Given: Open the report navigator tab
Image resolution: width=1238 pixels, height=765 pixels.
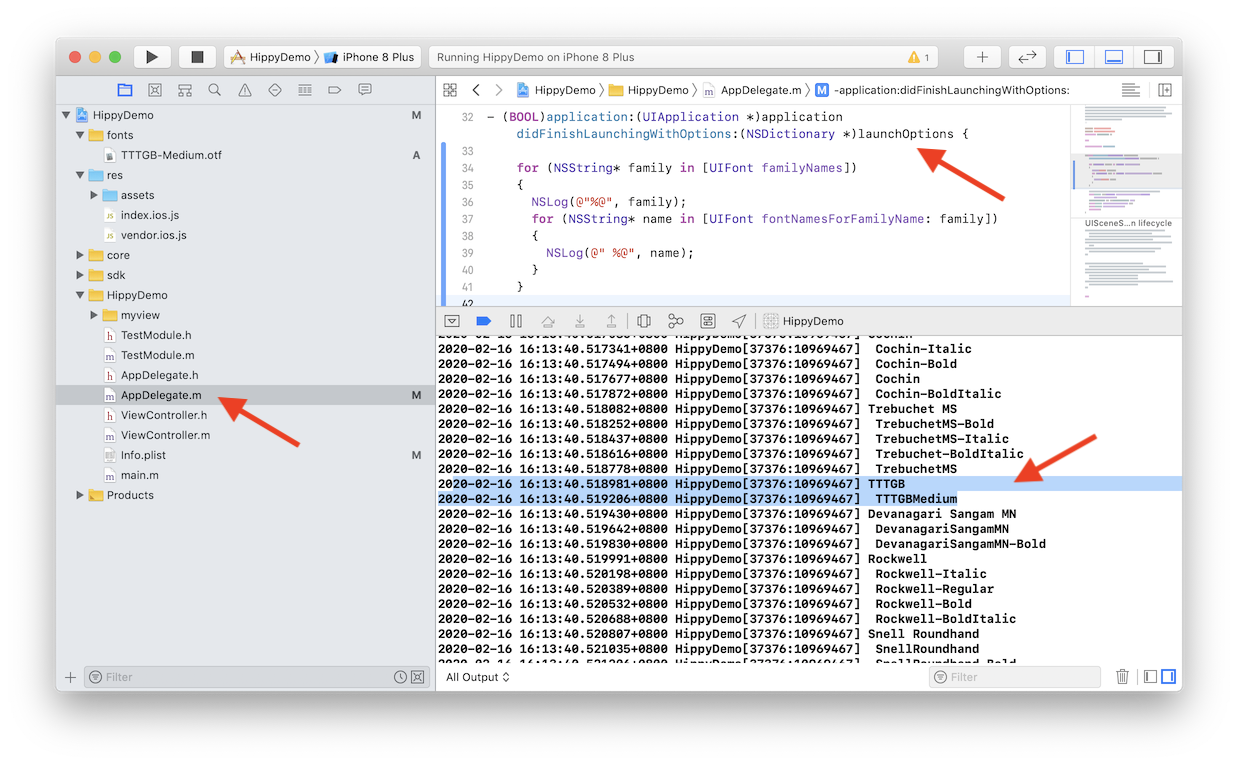Looking at the screenshot, I should pos(365,90).
